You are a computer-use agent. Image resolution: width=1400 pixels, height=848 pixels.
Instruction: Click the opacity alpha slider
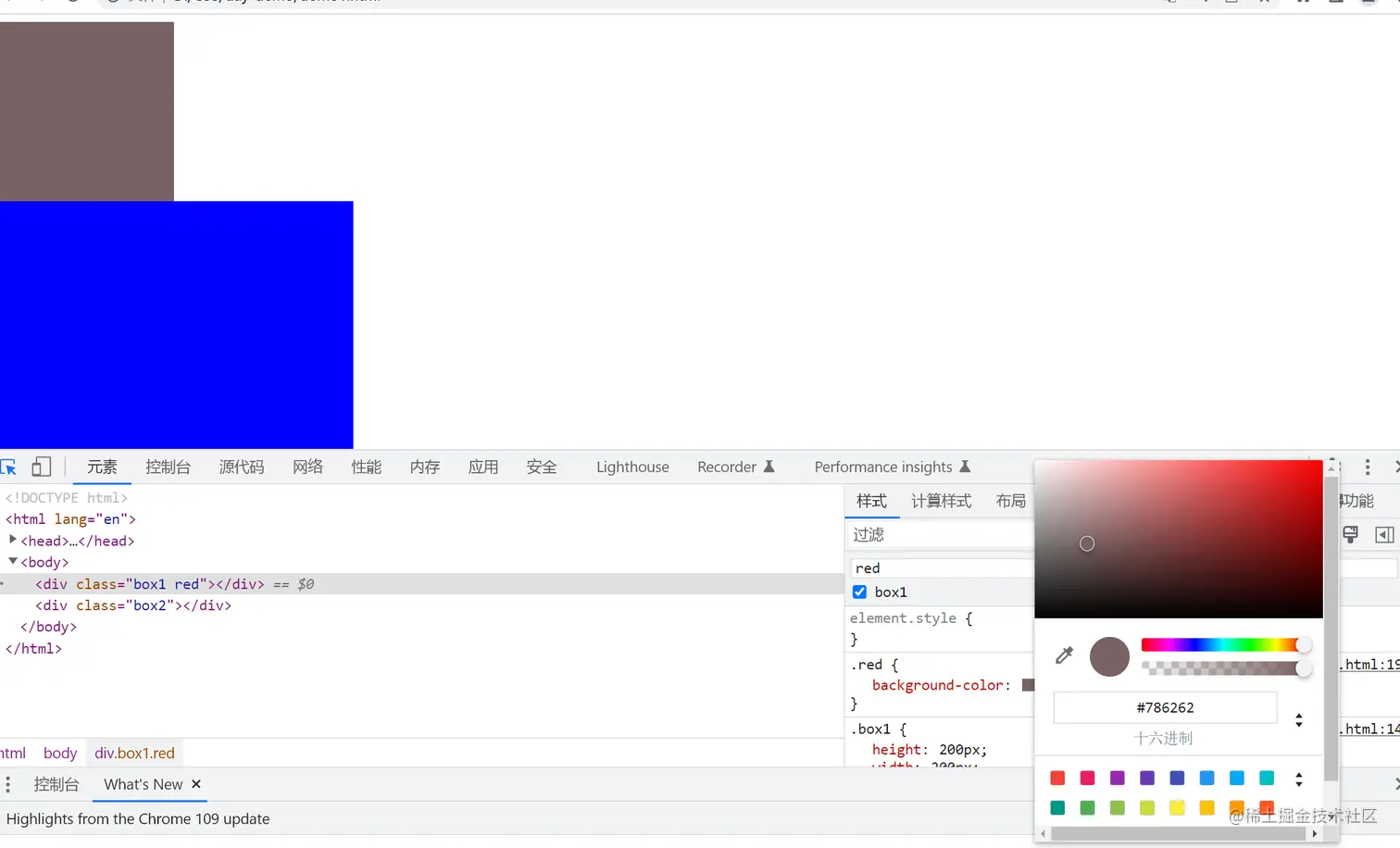click(x=1222, y=668)
